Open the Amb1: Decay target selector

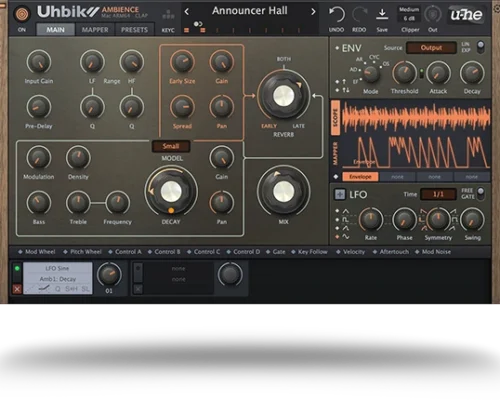point(57,279)
